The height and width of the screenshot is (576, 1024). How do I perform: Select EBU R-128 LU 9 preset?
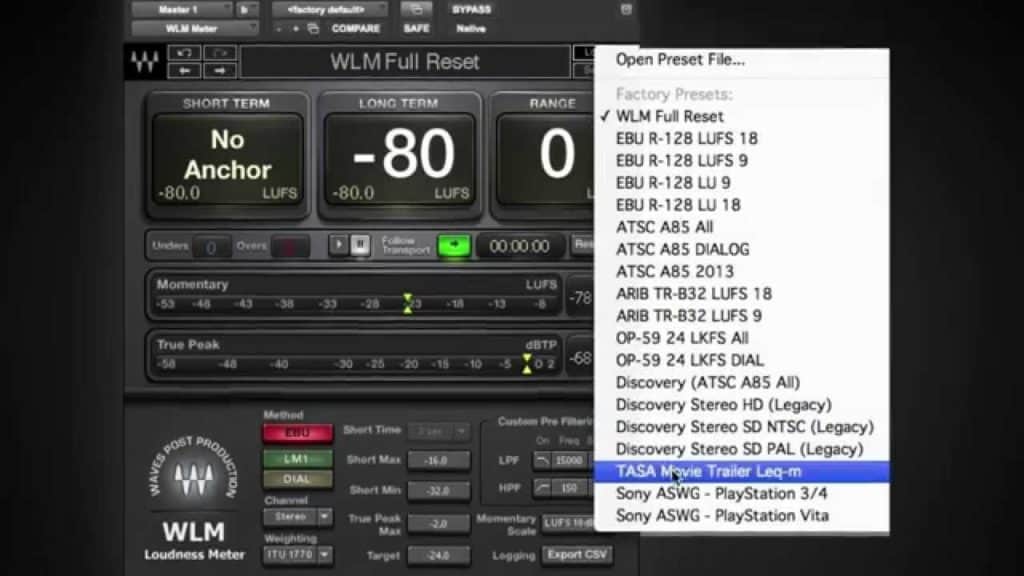[x=742, y=183]
